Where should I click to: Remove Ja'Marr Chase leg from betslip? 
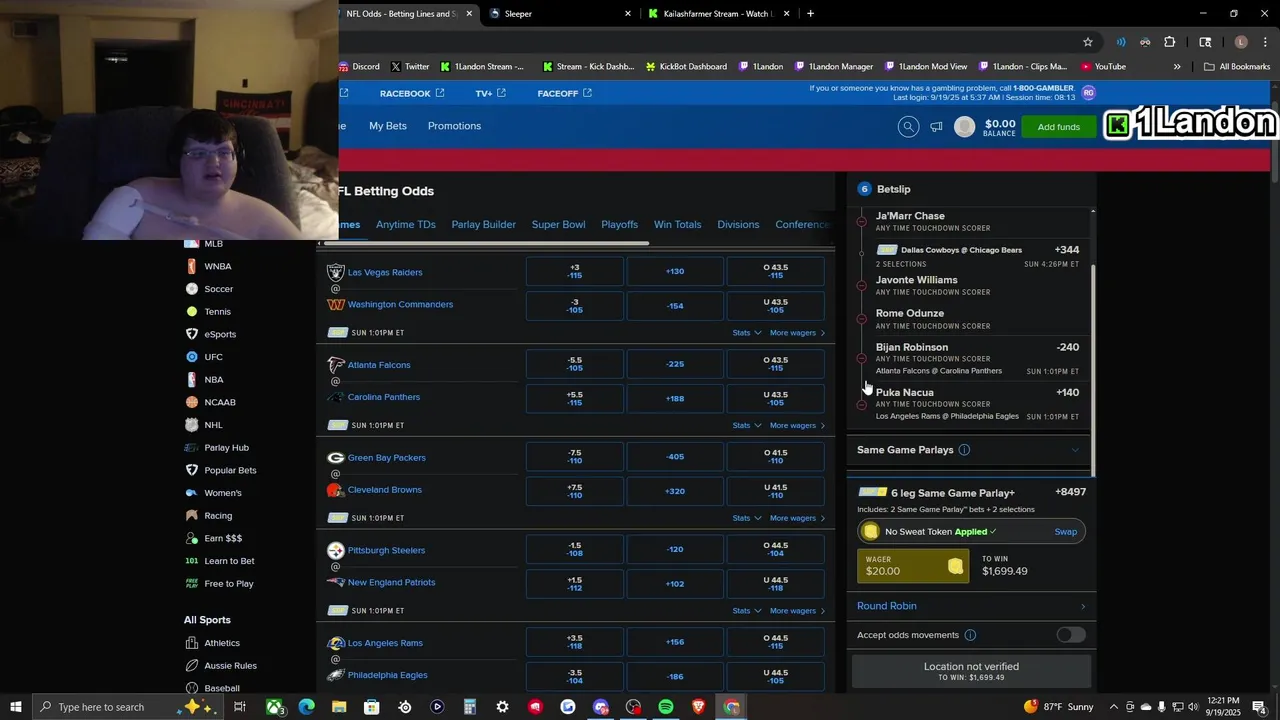[862, 222]
